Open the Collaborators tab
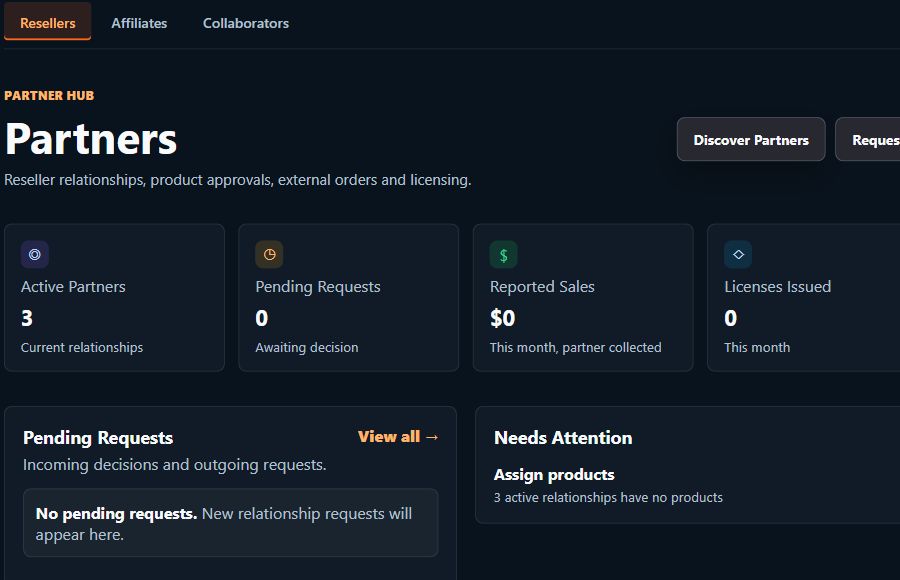 [246, 23]
